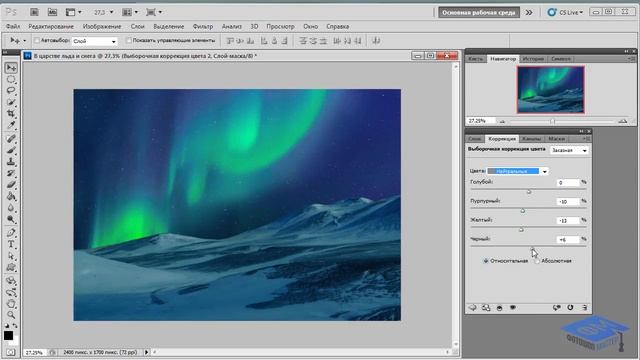This screenshot has width=640, height=360.
Task: Select the 3D Camera Rotate tool
Action: tap(11, 292)
